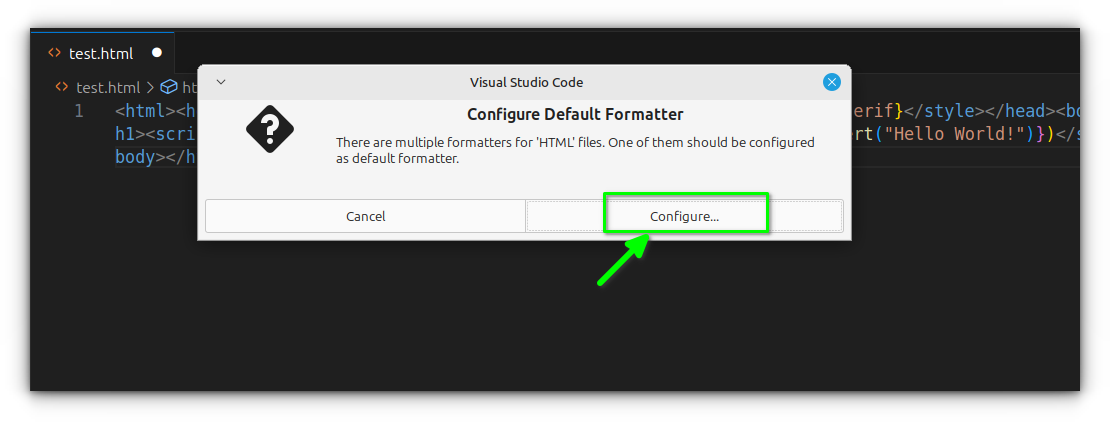Click the Configure Default Formatter heading
Image resolution: width=1110 pixels, height=423 pixels.
click(575, 114)
